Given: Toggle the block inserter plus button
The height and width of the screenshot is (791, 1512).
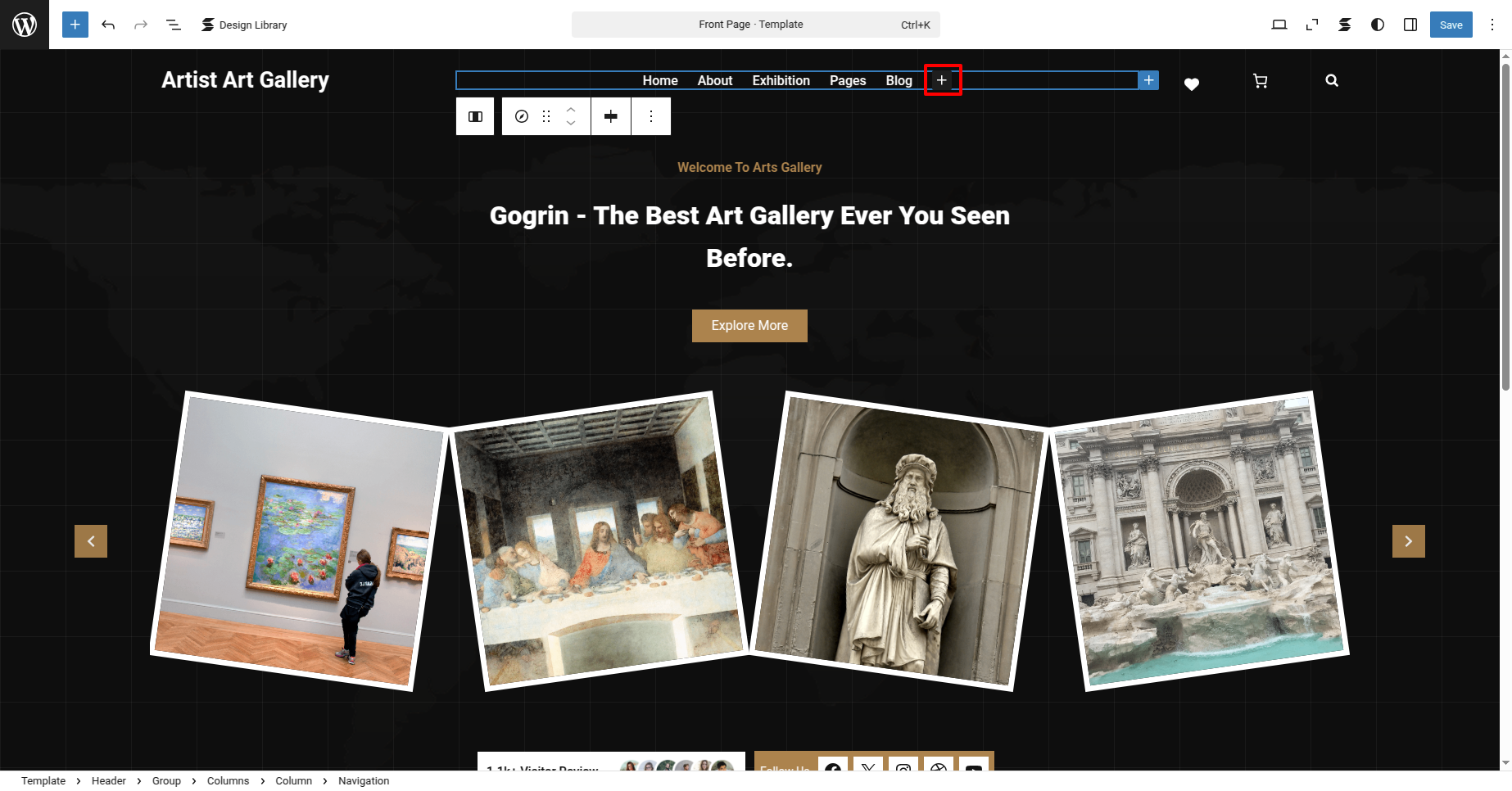Looking at the screenshot, I should coord(75,25).
